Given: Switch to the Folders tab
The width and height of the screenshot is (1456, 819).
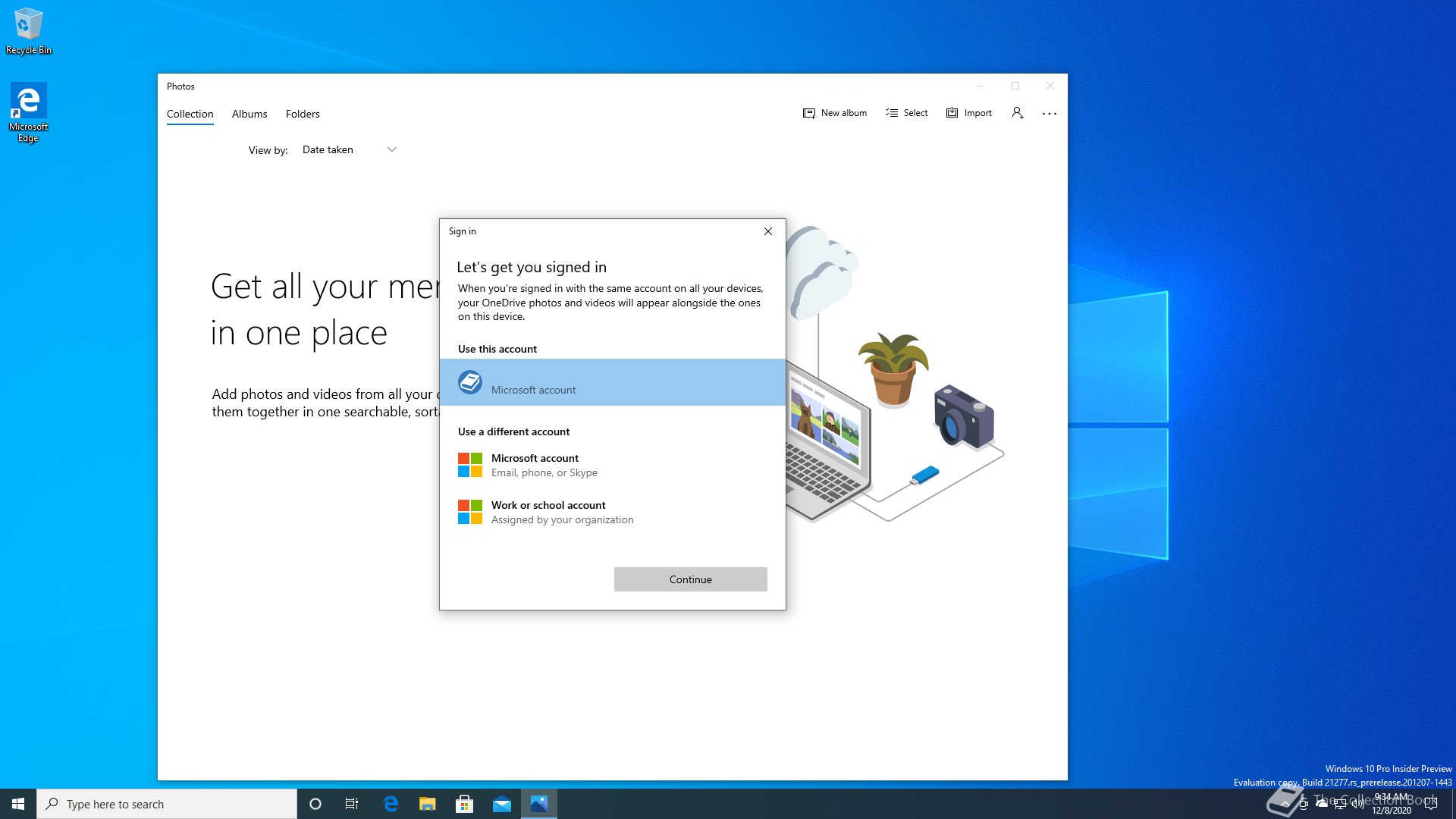Looking at the screenshot, I should coord(303,114).
